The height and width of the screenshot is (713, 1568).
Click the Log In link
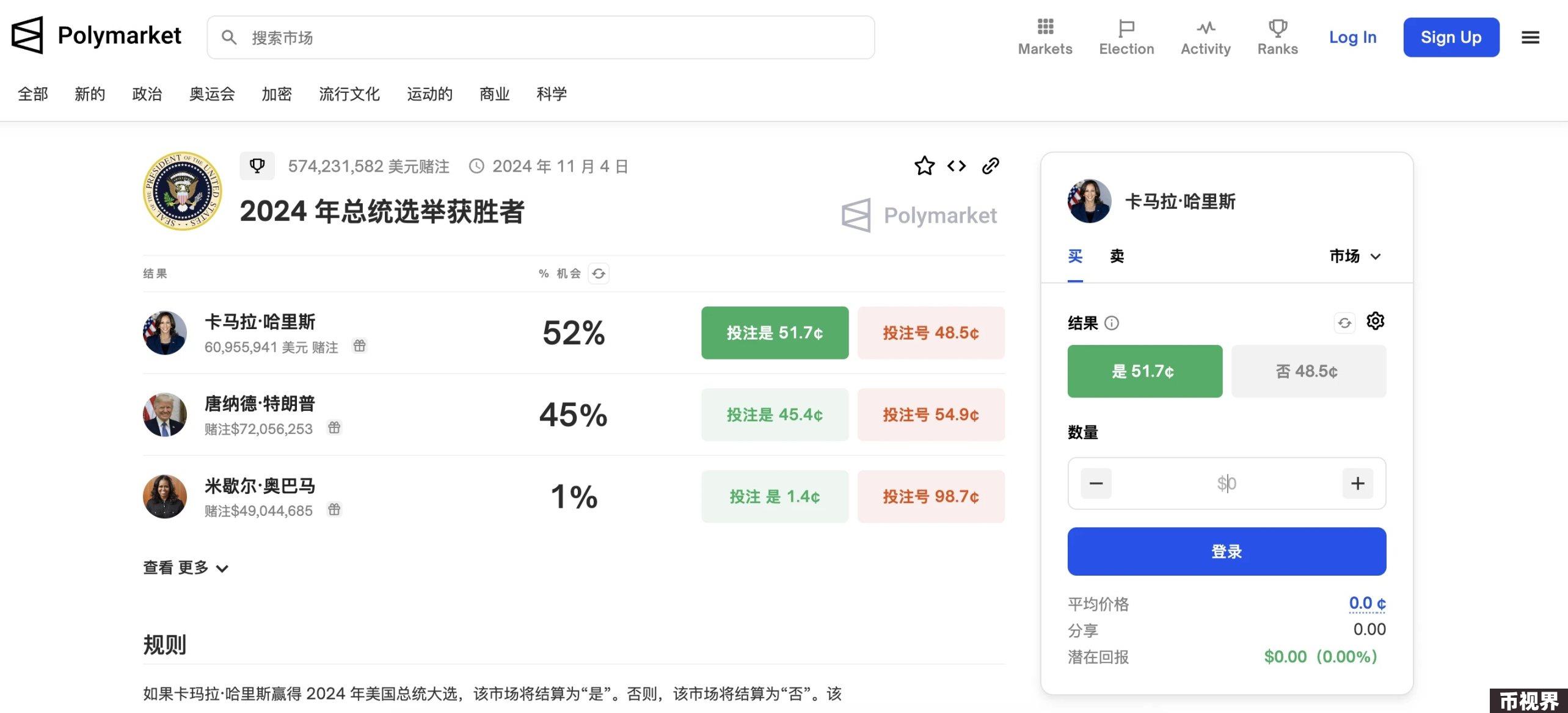(x=1352, y=37)
